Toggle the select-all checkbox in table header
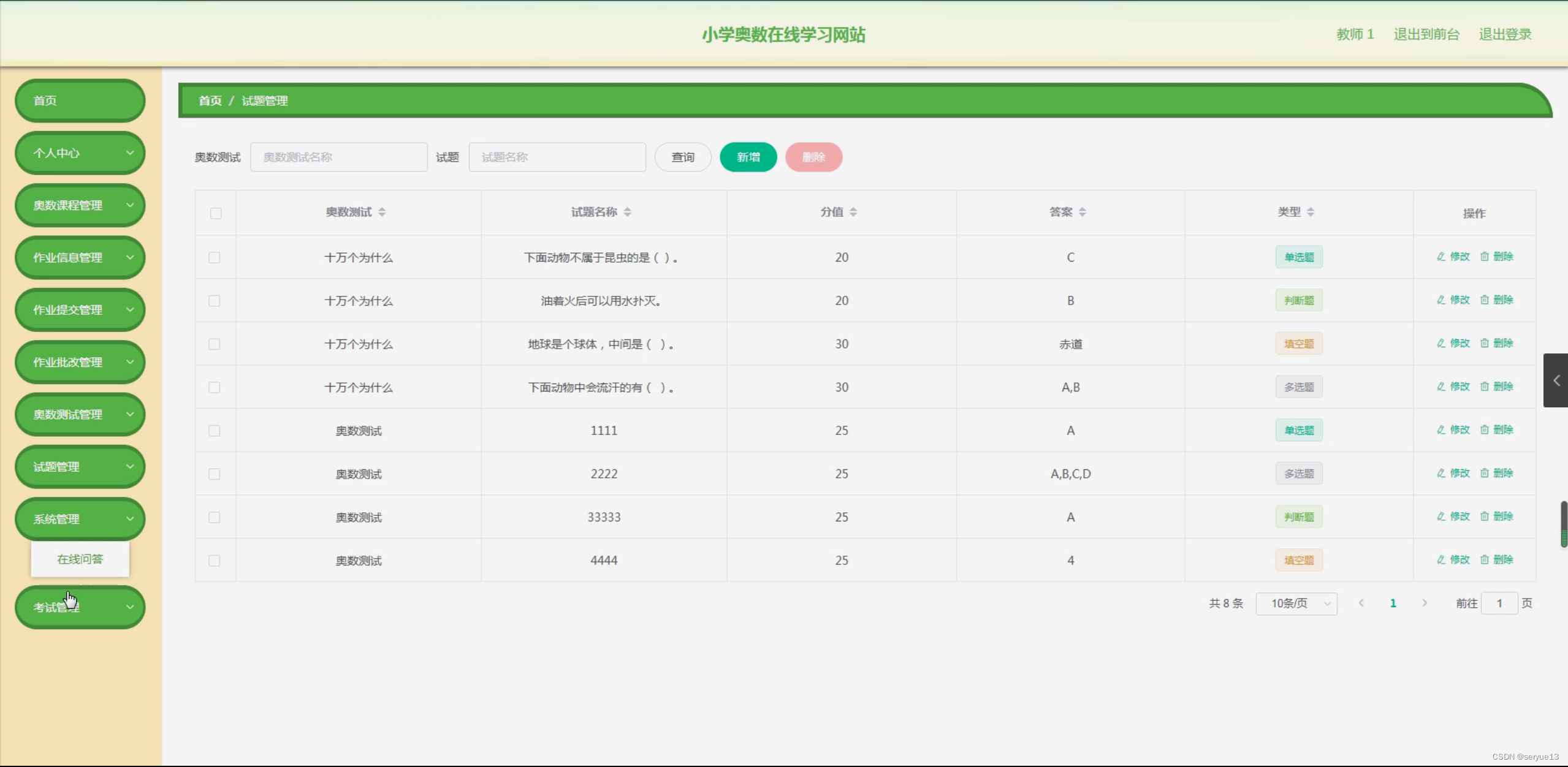This screenshot has height=767, width=1568. point(216,213)
